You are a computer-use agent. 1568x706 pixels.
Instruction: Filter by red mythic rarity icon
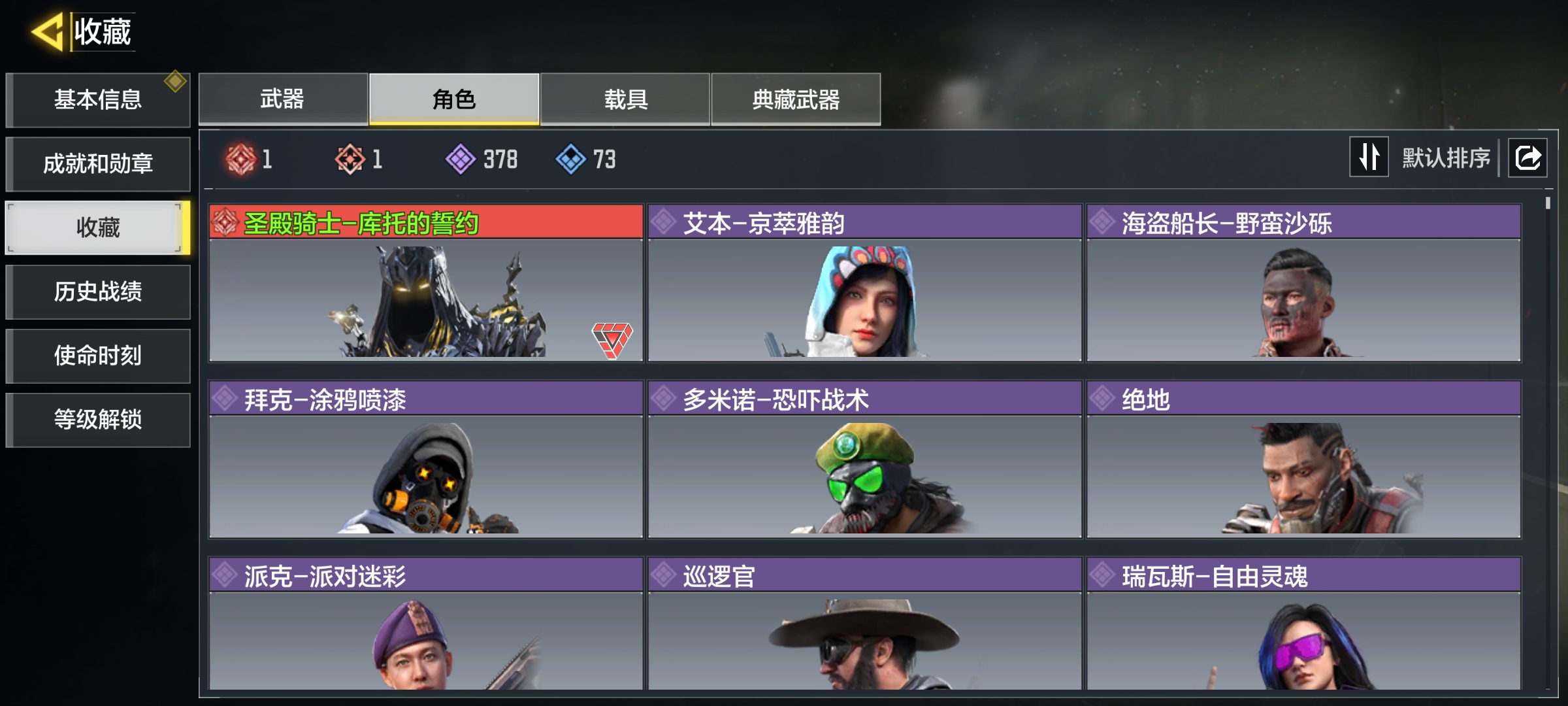(240, 159)
